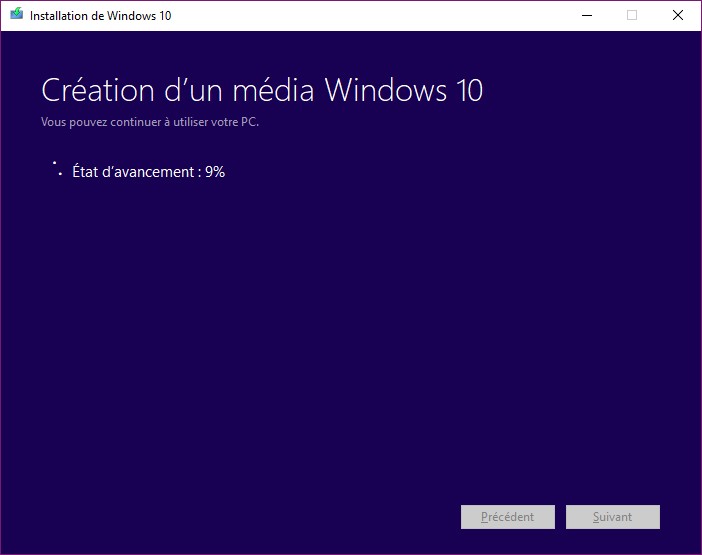Click the underlined P of Précédent
This screenshot has height=555, width=702.
[x=485, y=517]
